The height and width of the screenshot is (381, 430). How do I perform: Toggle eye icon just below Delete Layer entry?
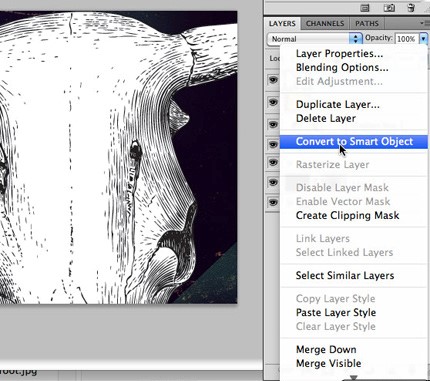tap(273, 124)
